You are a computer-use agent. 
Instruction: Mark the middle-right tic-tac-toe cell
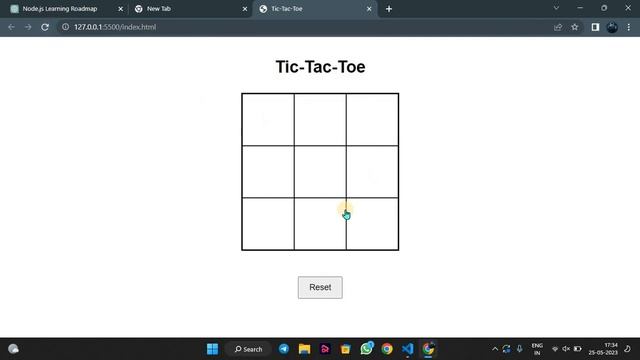(372, 172)
